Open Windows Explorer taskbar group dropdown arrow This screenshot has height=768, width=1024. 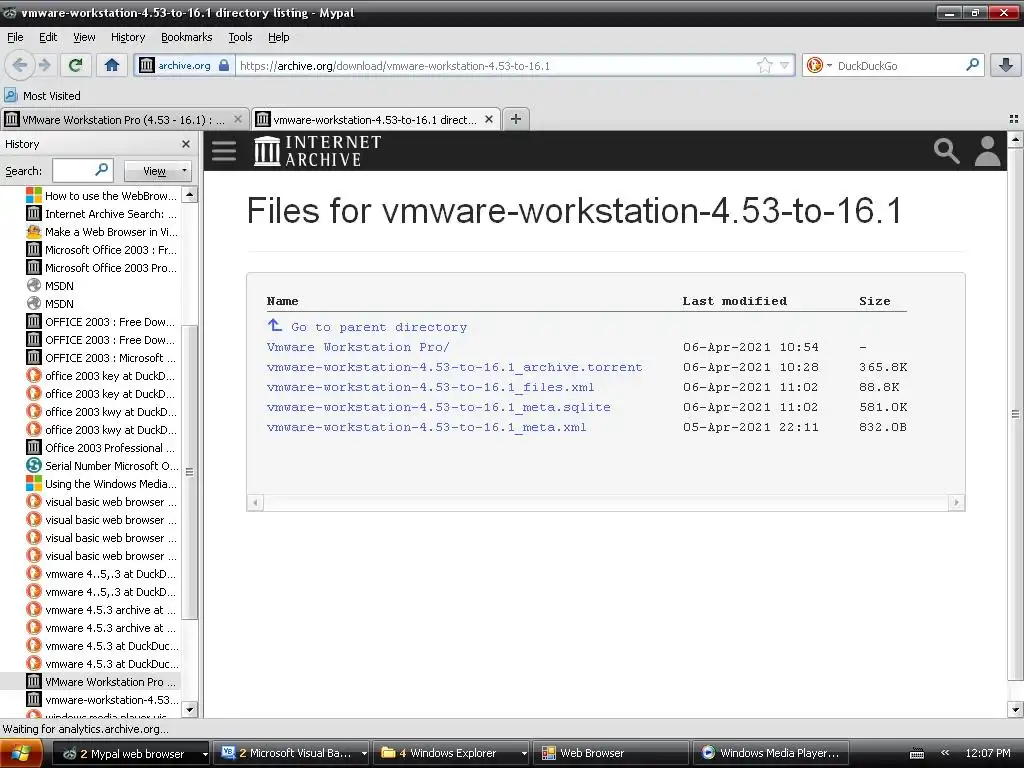pos(524,754)
